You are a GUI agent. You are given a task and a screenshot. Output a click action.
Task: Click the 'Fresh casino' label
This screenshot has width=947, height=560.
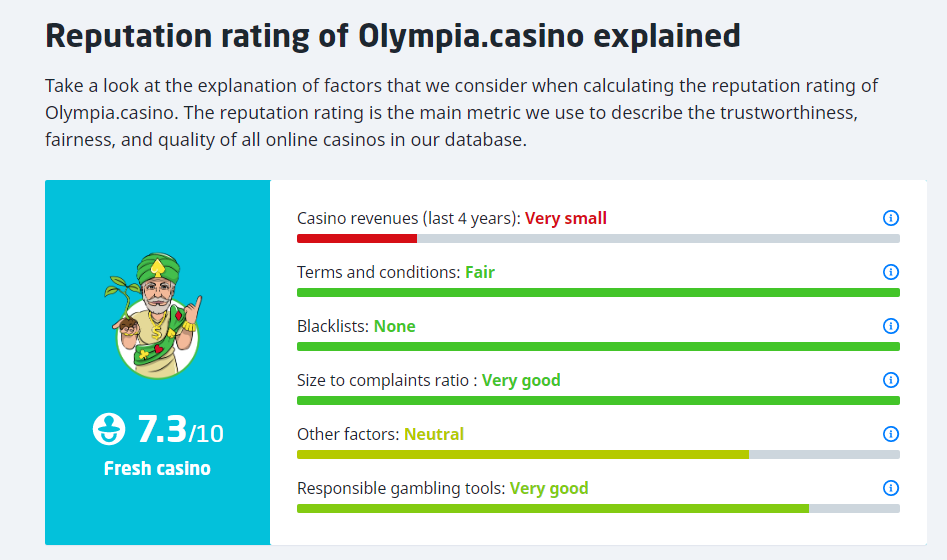tap(157, 468)
